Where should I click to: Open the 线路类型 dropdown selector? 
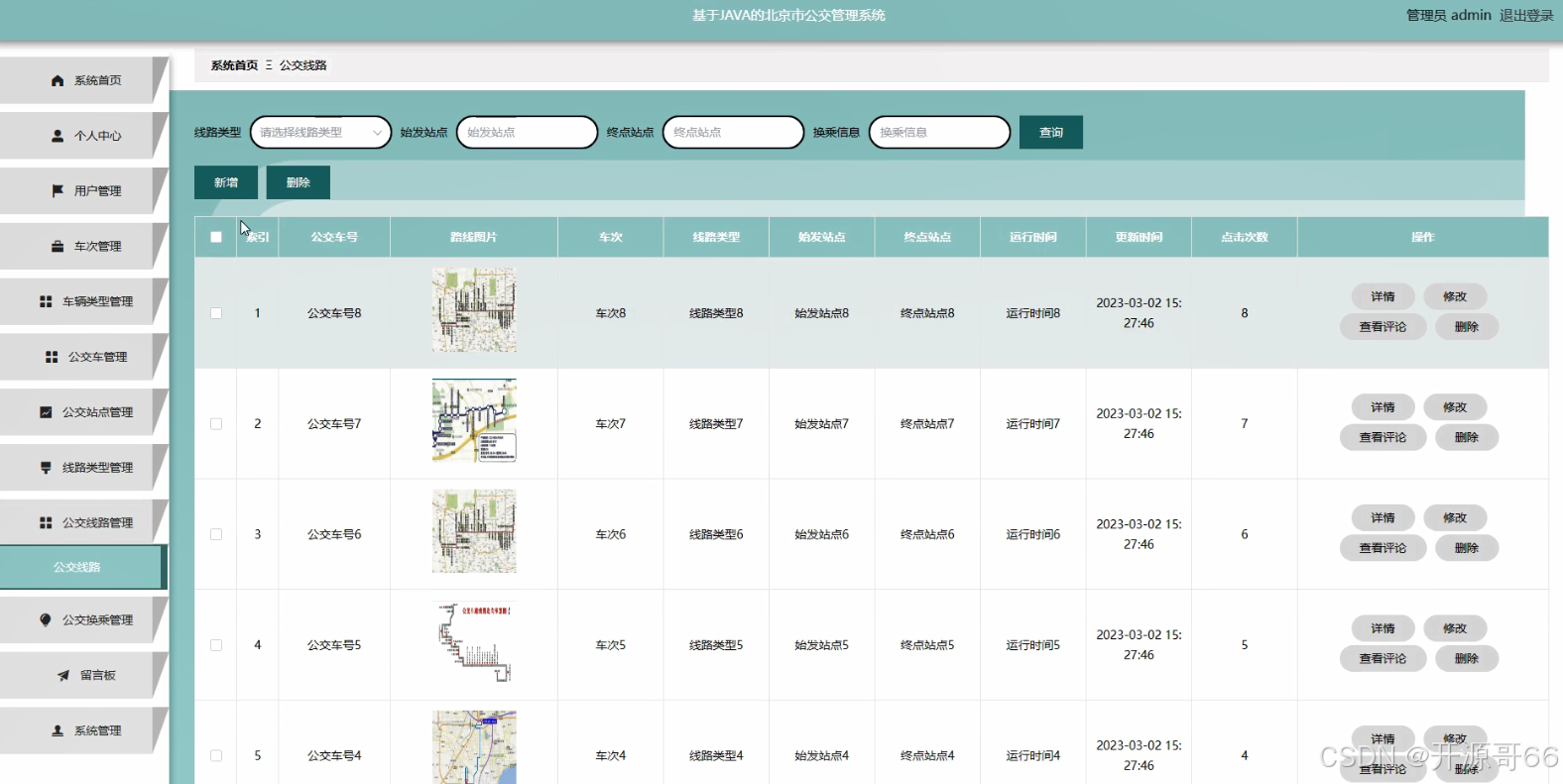click(321, 132)
